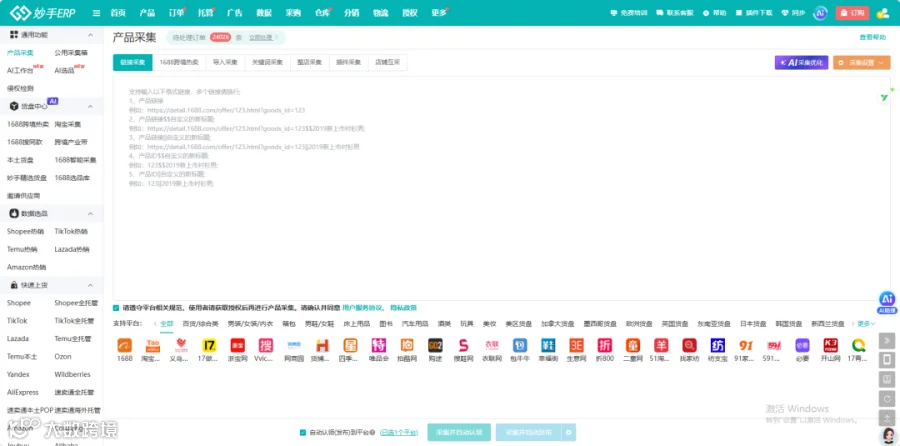
Task: Open the gear settings beside 采集并自动发布
Action: pyautogui.click(x=569, y=432)
